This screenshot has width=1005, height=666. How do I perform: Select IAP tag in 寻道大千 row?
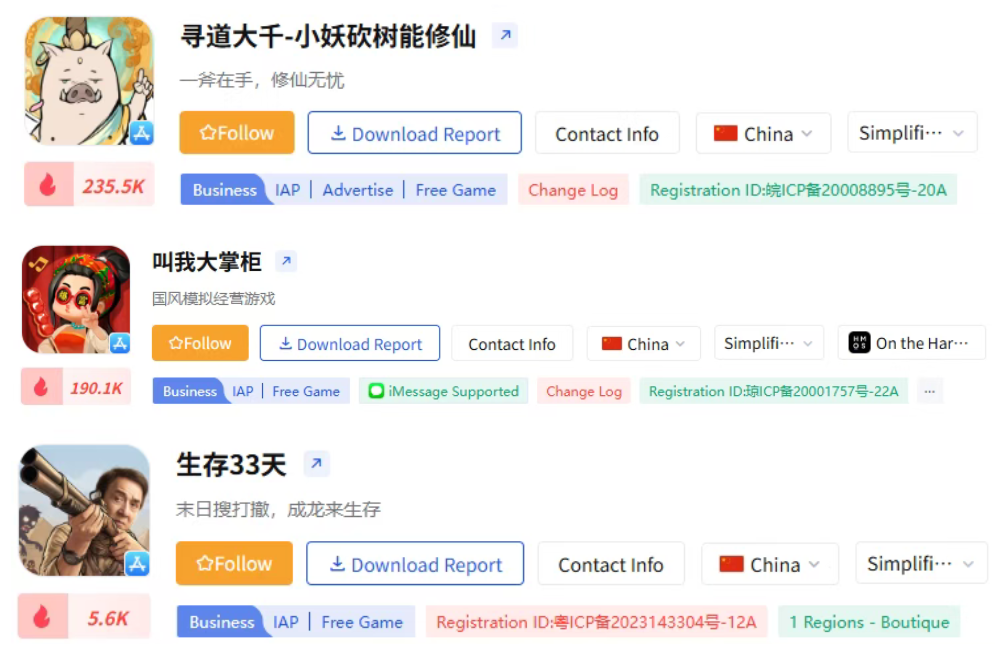coord(287,190)
